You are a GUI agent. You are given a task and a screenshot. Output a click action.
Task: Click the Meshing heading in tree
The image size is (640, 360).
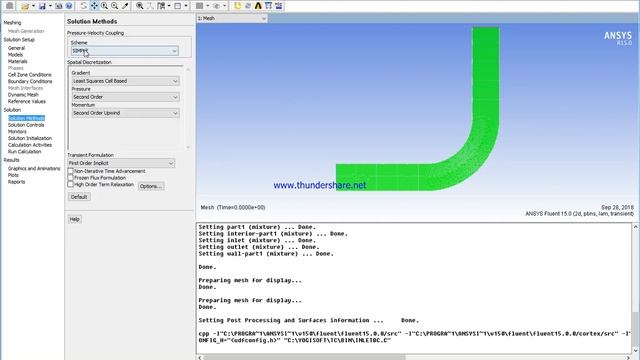(x=12, y=22)
